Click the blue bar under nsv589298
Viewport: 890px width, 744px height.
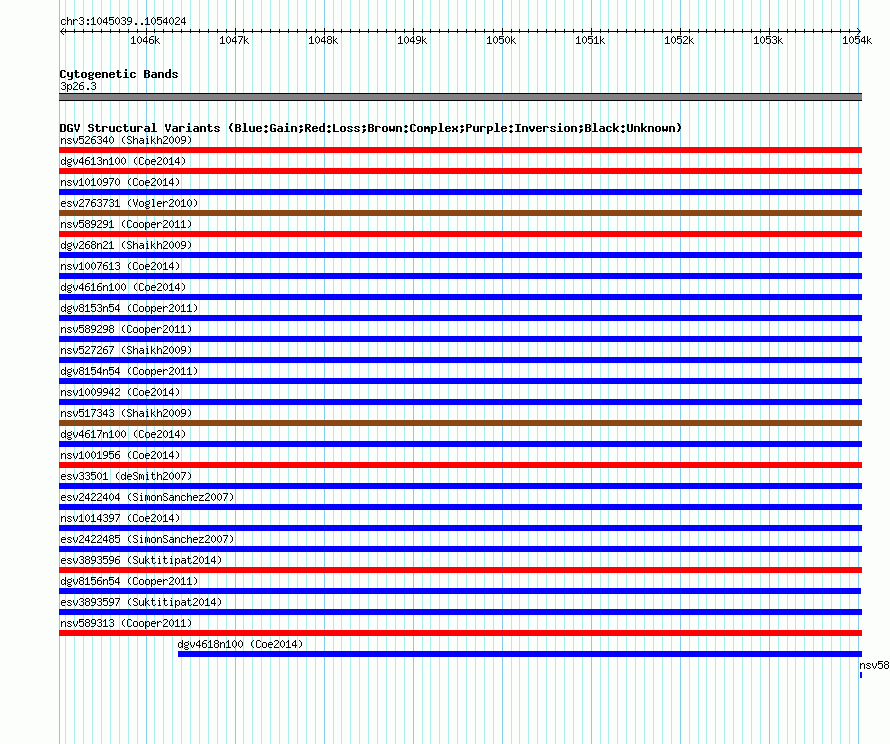(460, 339)
